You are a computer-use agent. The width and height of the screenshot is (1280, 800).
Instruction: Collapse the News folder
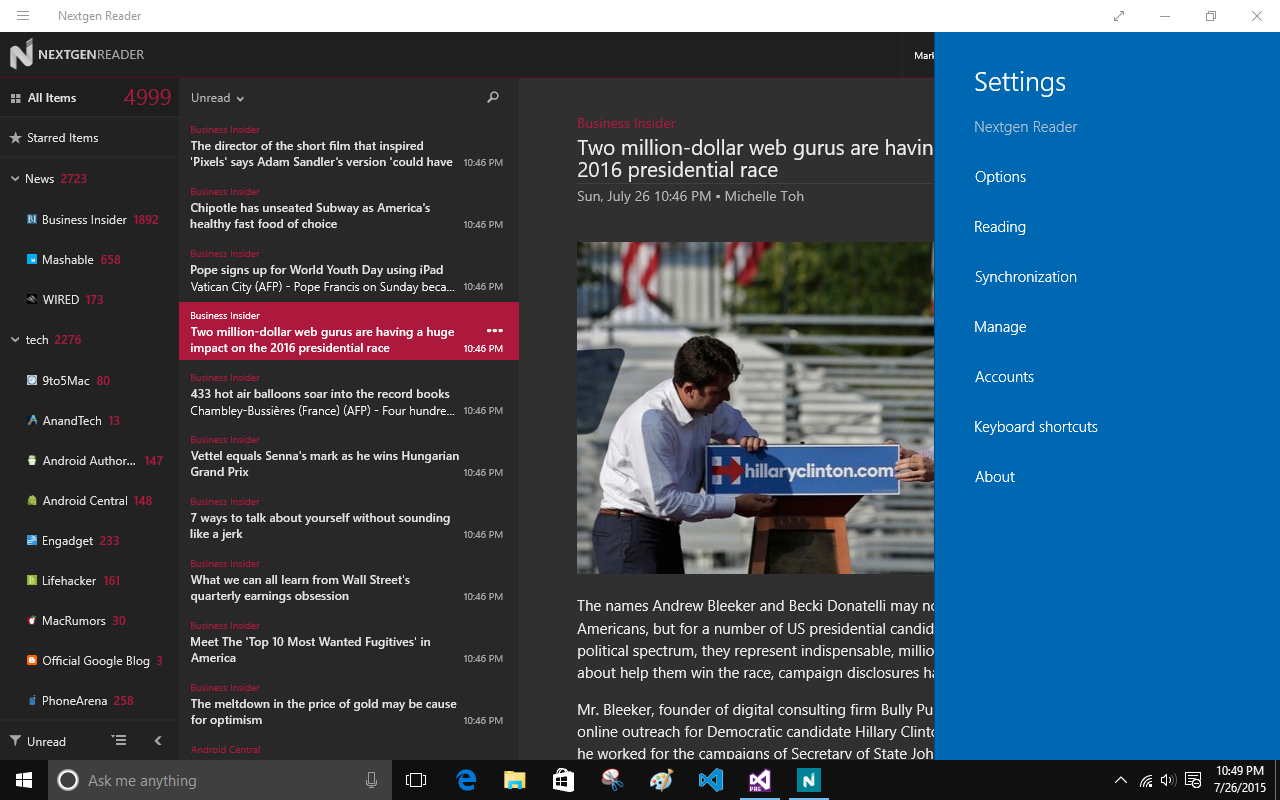(15, 179)
